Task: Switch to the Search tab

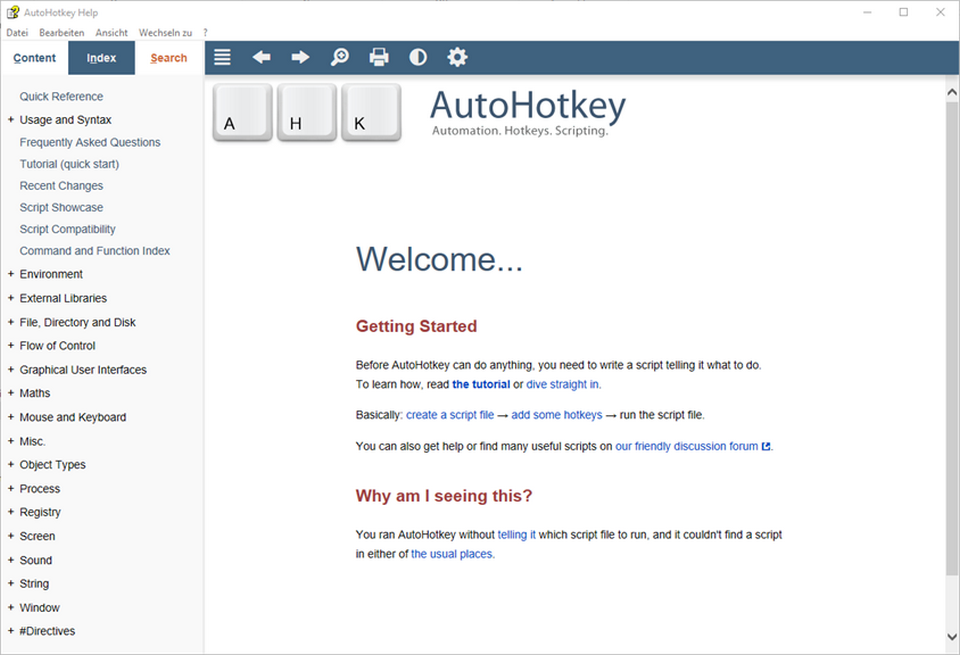Action: tap(168, 57)
